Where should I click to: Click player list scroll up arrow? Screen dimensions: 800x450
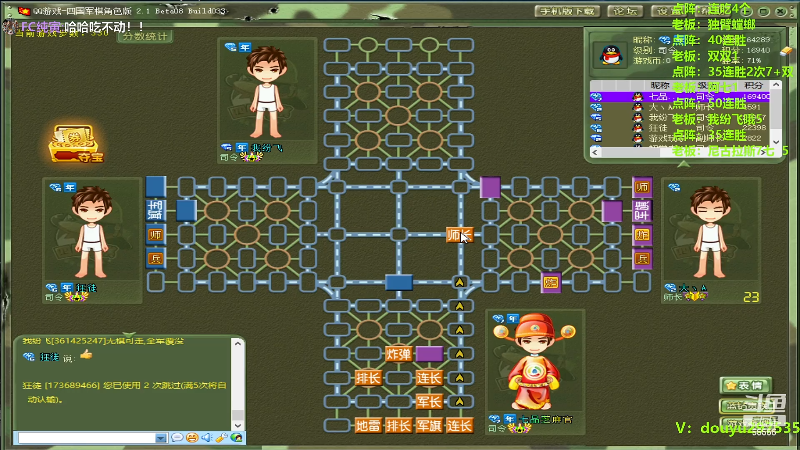[x=776, y=85]
